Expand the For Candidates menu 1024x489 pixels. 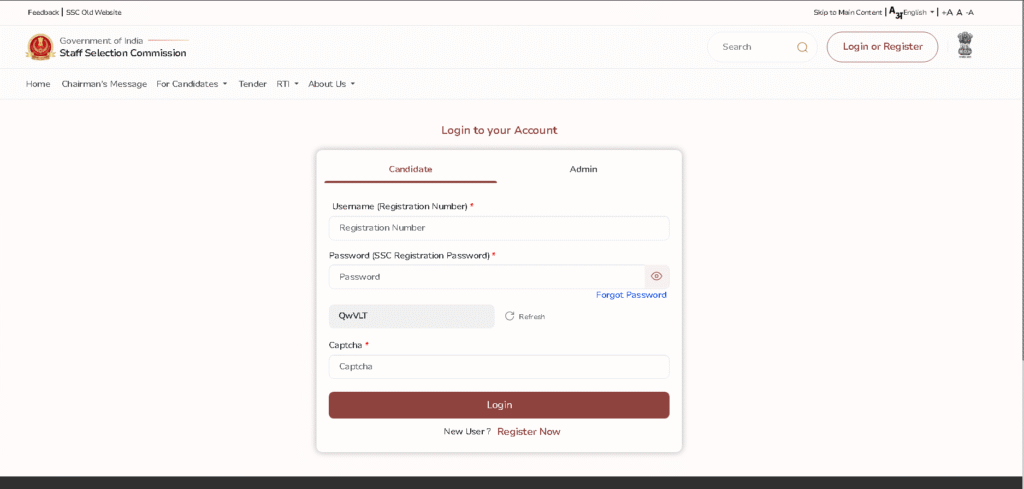point(191,84)
